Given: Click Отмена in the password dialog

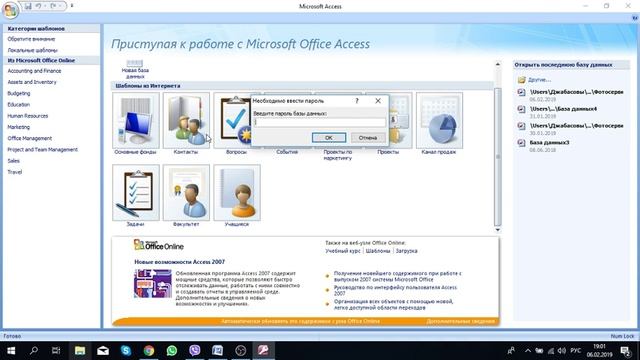Looking at the screenshot, I should click(x=368, y=138).
